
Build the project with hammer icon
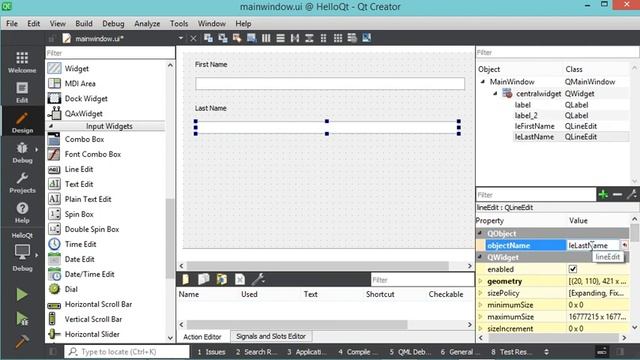click(22, 341)
